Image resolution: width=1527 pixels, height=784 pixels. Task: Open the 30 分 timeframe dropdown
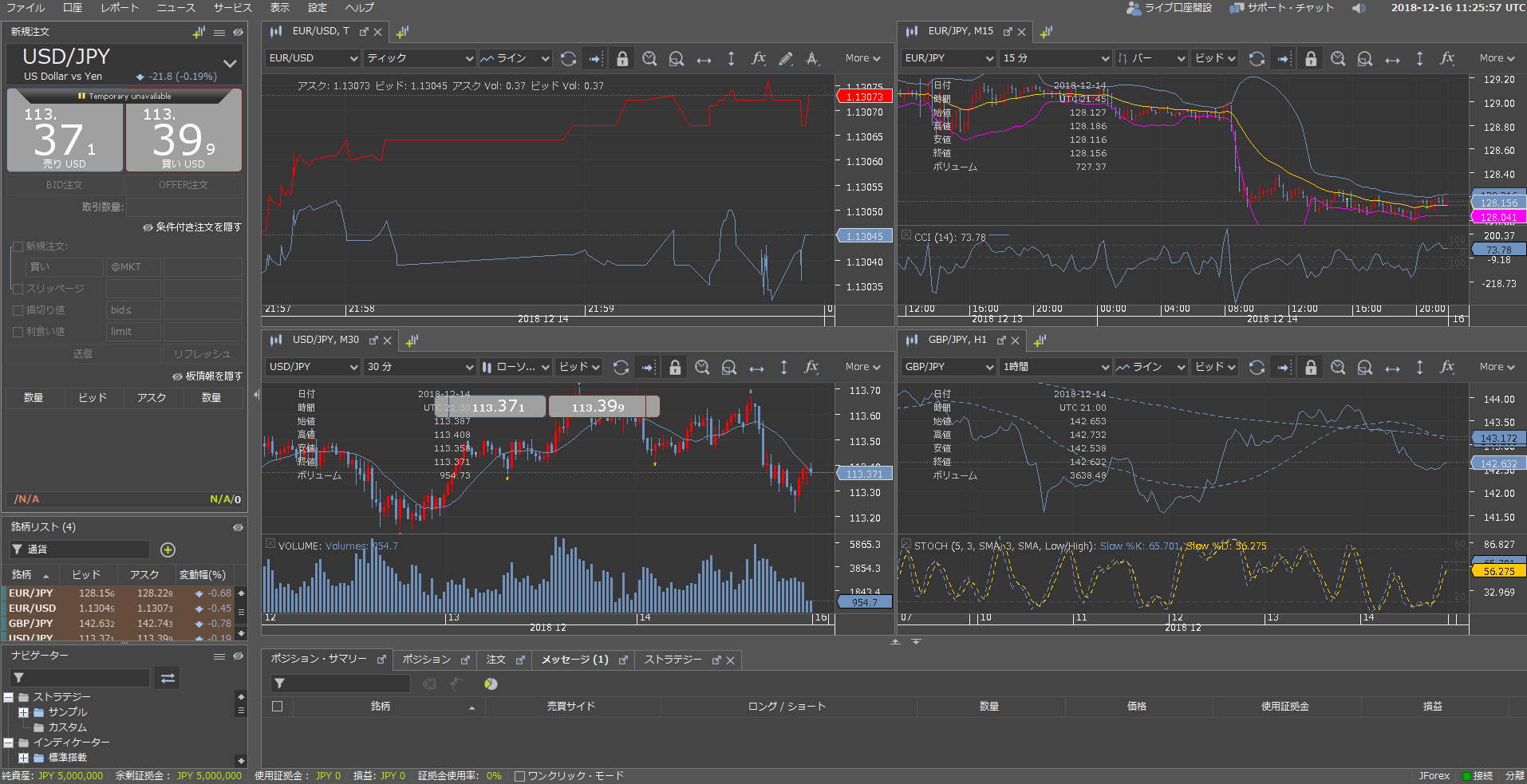point(420,367)
